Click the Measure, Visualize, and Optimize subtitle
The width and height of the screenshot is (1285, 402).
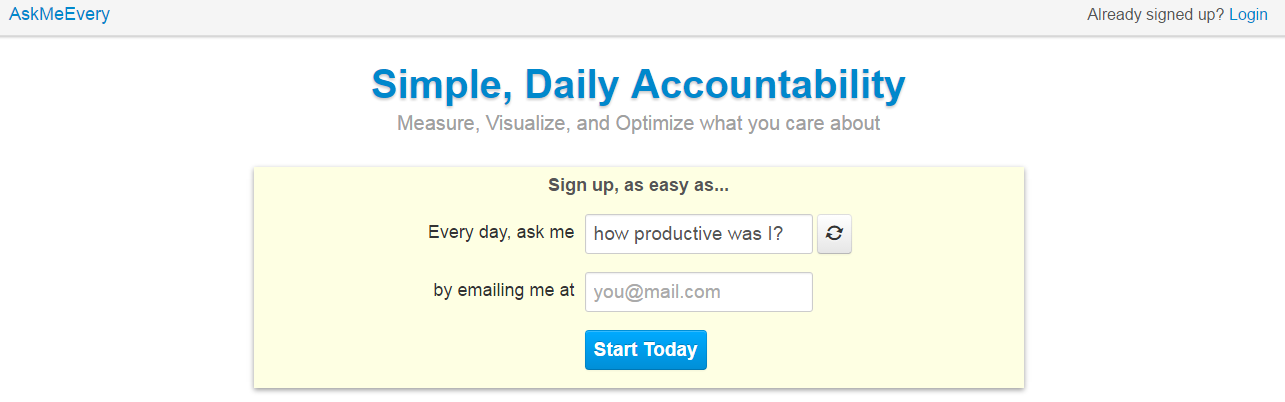click(x=638, y=124)
